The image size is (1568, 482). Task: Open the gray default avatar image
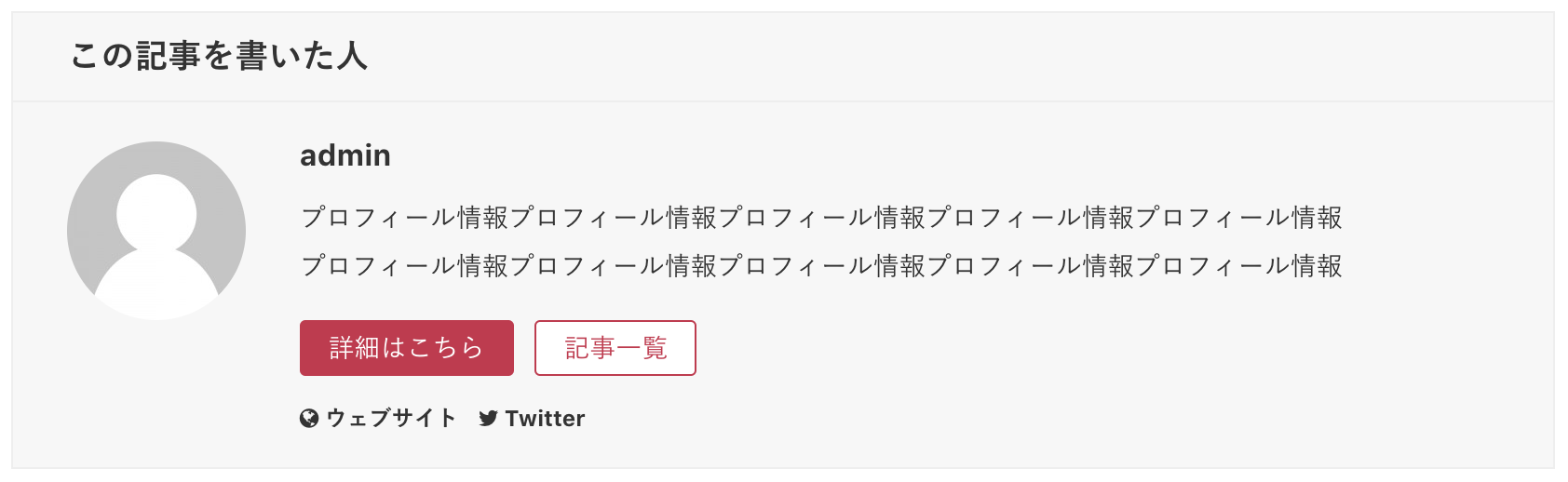coord(156,231)
